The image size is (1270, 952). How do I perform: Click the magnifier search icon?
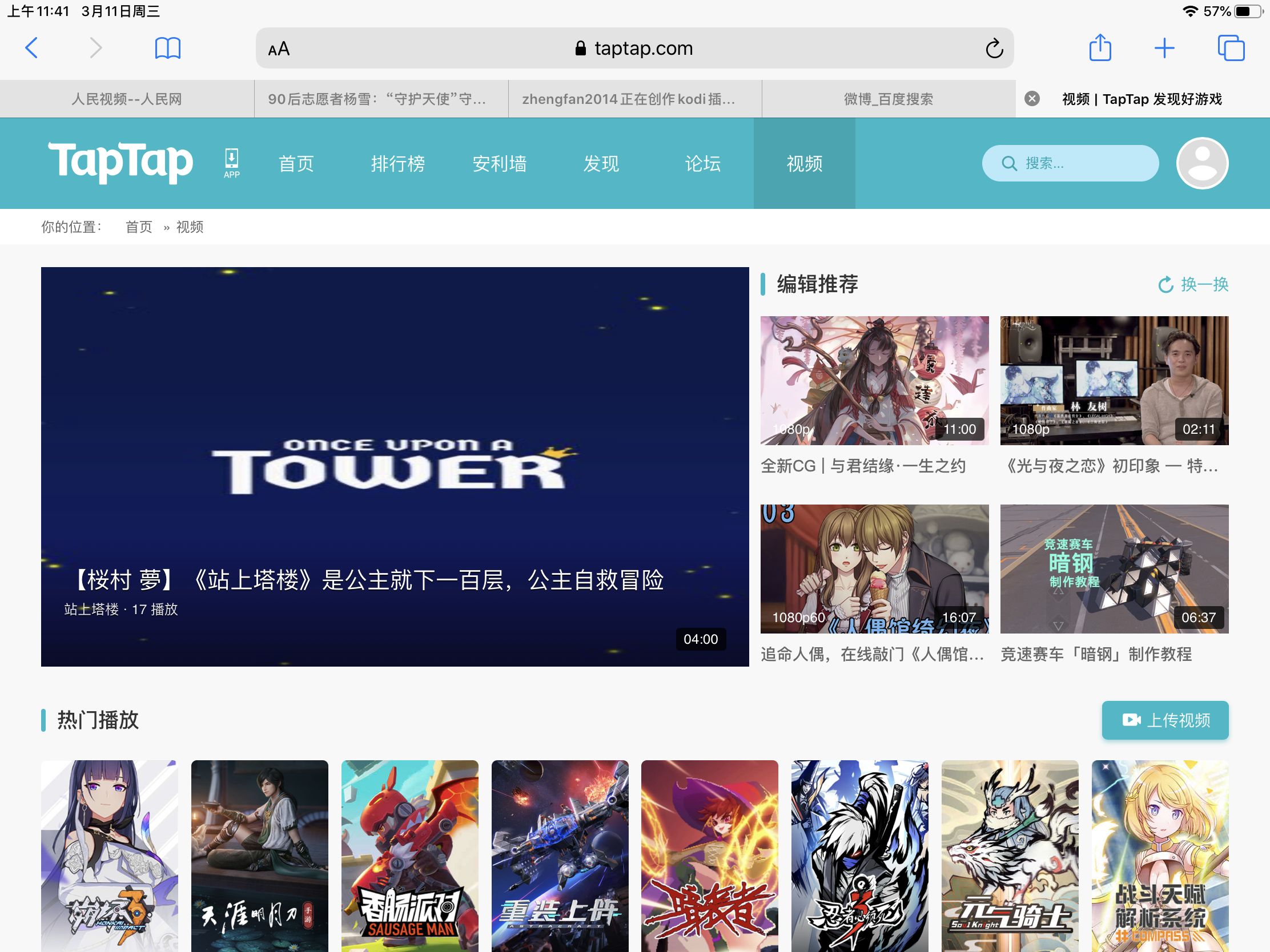click(x=1009, y=164)
